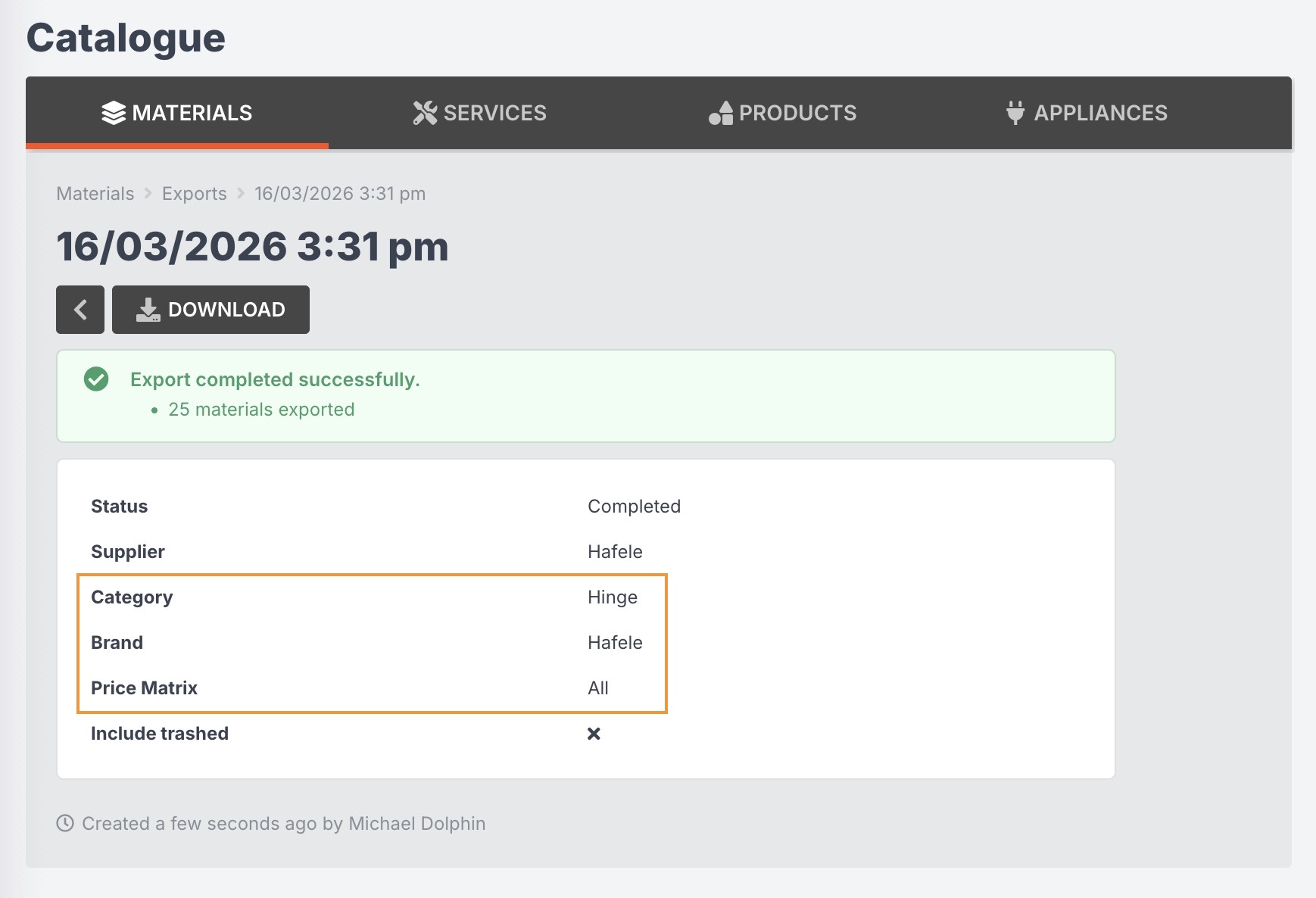This screenshot has height=898, width=1316.
Task: Click the large '16/03/2026 3:31 pm' heading
Action: 253,247
